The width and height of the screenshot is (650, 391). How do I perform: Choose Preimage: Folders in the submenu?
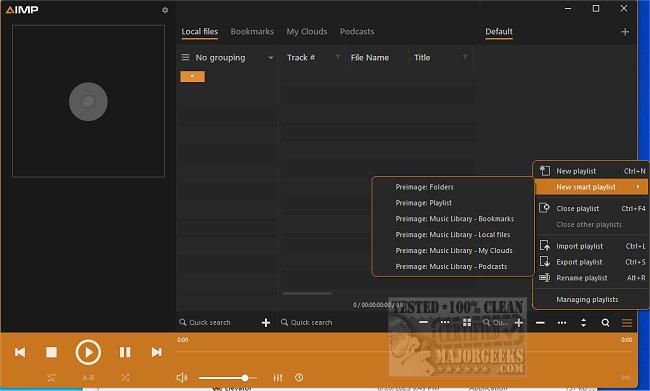pos(424,187)
